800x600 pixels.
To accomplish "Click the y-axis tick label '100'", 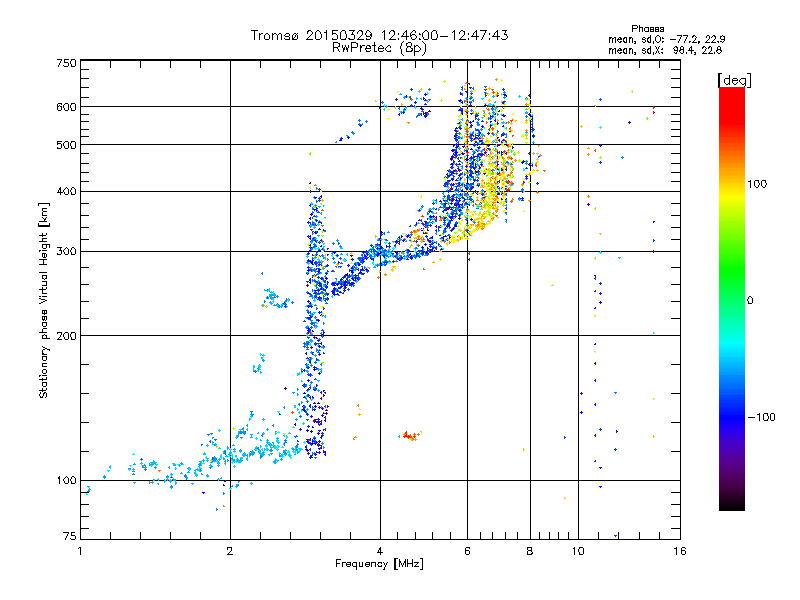I will (x=66, y=480).
